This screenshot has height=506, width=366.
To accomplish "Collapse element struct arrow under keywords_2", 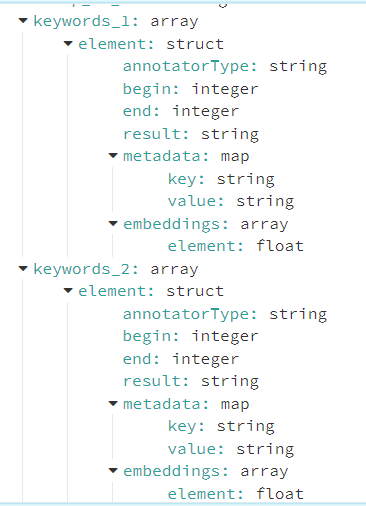I will tap(68, 291).
